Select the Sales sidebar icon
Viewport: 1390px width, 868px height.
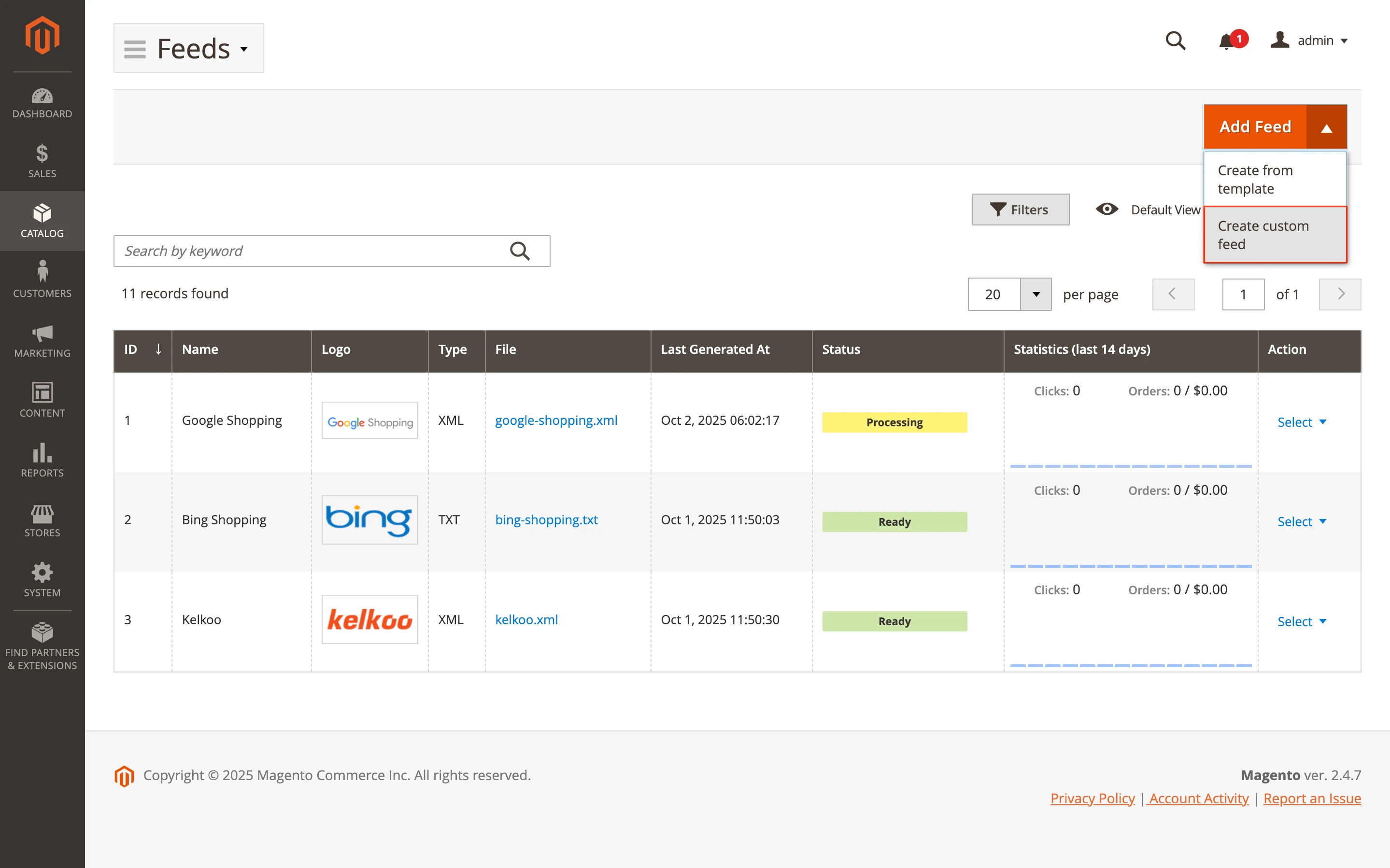coord(42,161)
